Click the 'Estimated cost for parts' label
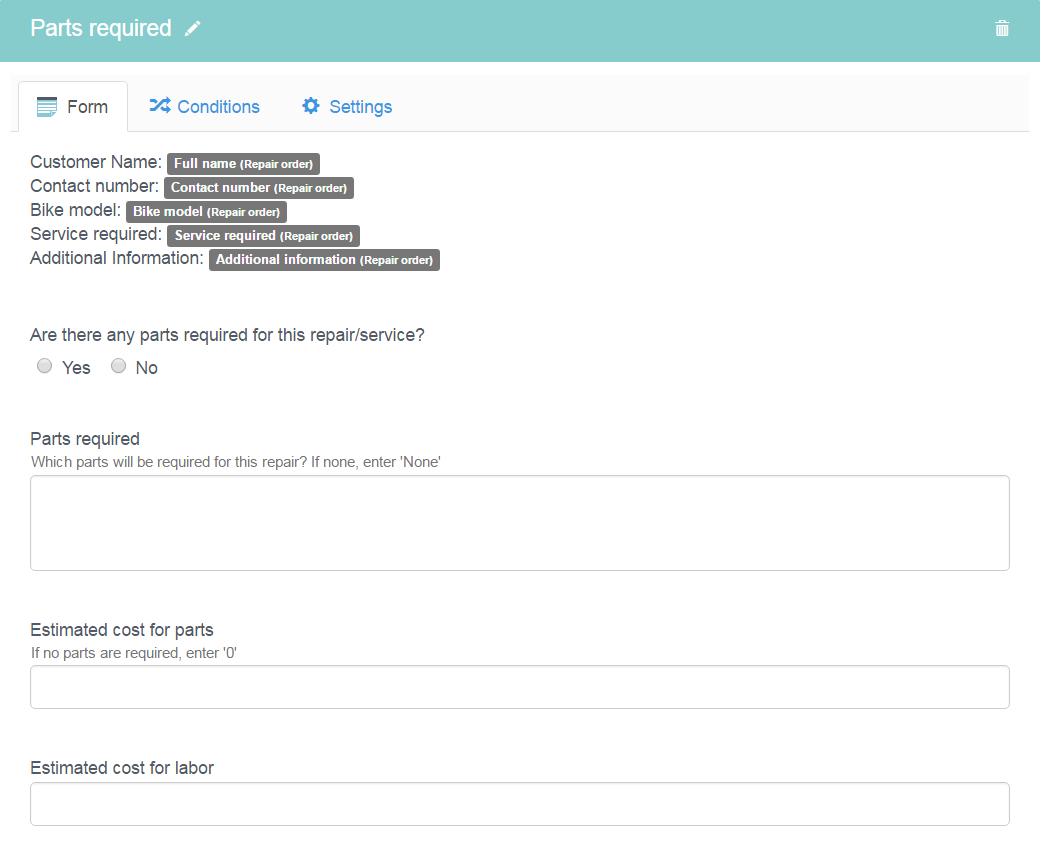This screenshot has height=862, width=1040. (x=122, y=630)
